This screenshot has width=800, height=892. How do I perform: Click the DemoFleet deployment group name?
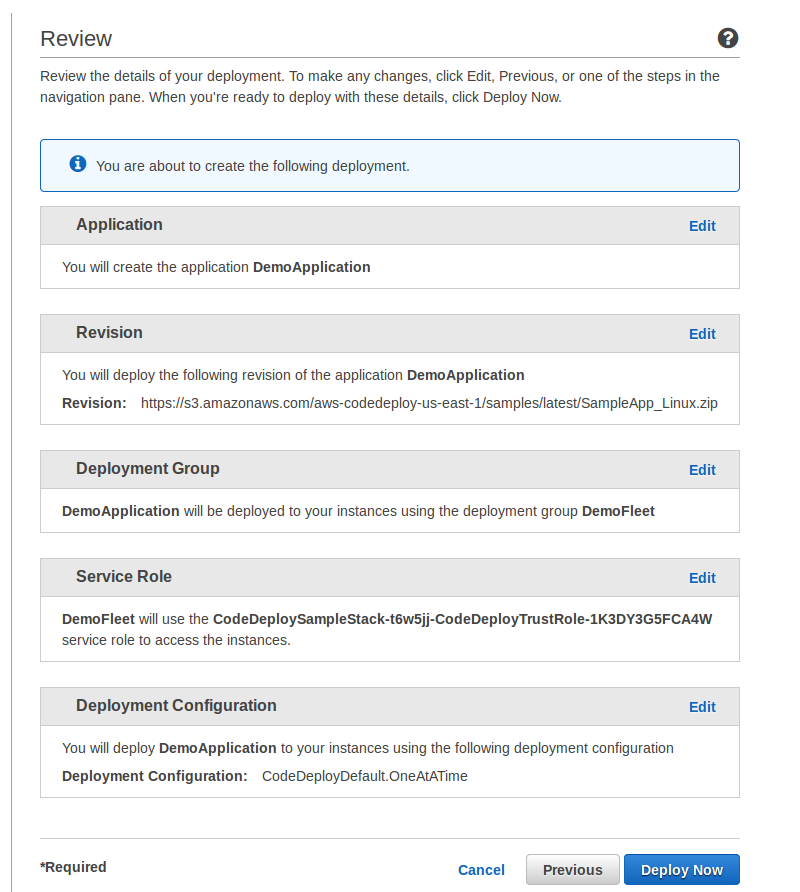[618, 511]
